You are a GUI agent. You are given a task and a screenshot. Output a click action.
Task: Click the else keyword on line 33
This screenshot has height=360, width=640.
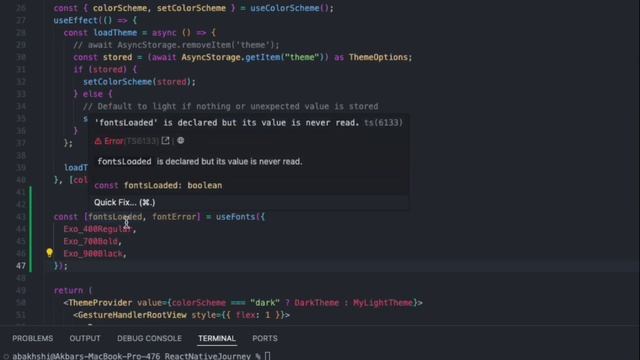click(93, 94)
